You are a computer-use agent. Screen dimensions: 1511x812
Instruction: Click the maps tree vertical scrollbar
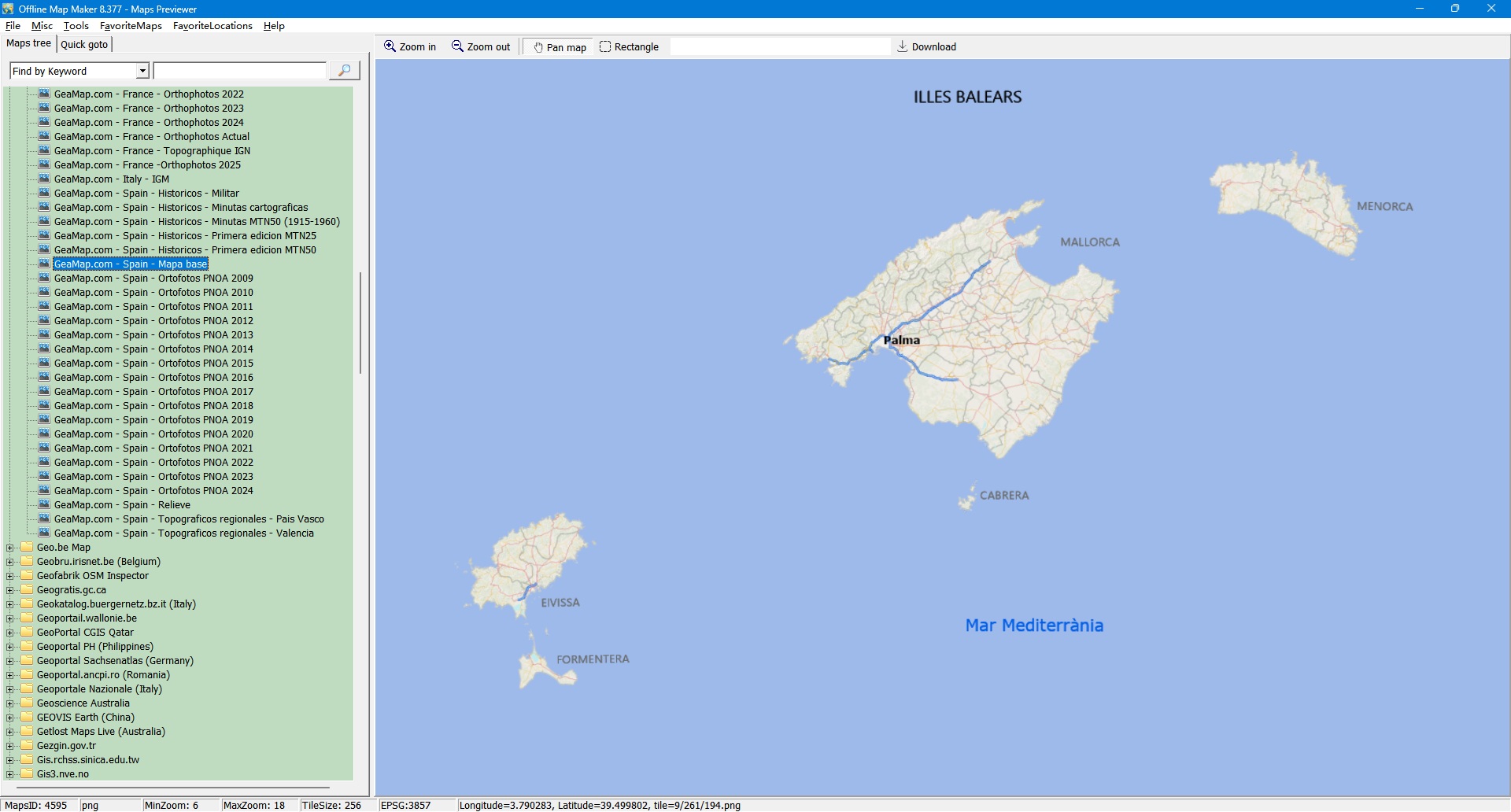point(360,323)
